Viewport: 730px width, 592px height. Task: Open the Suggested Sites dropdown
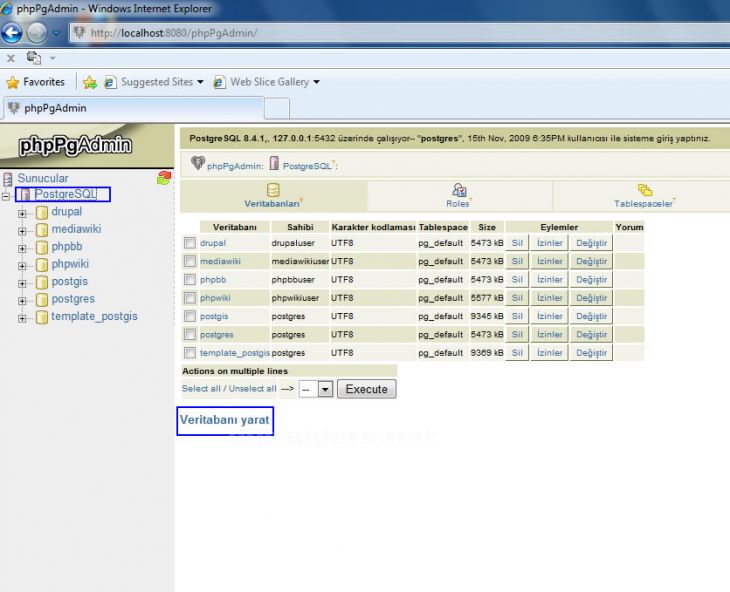(x=201, y=82)
